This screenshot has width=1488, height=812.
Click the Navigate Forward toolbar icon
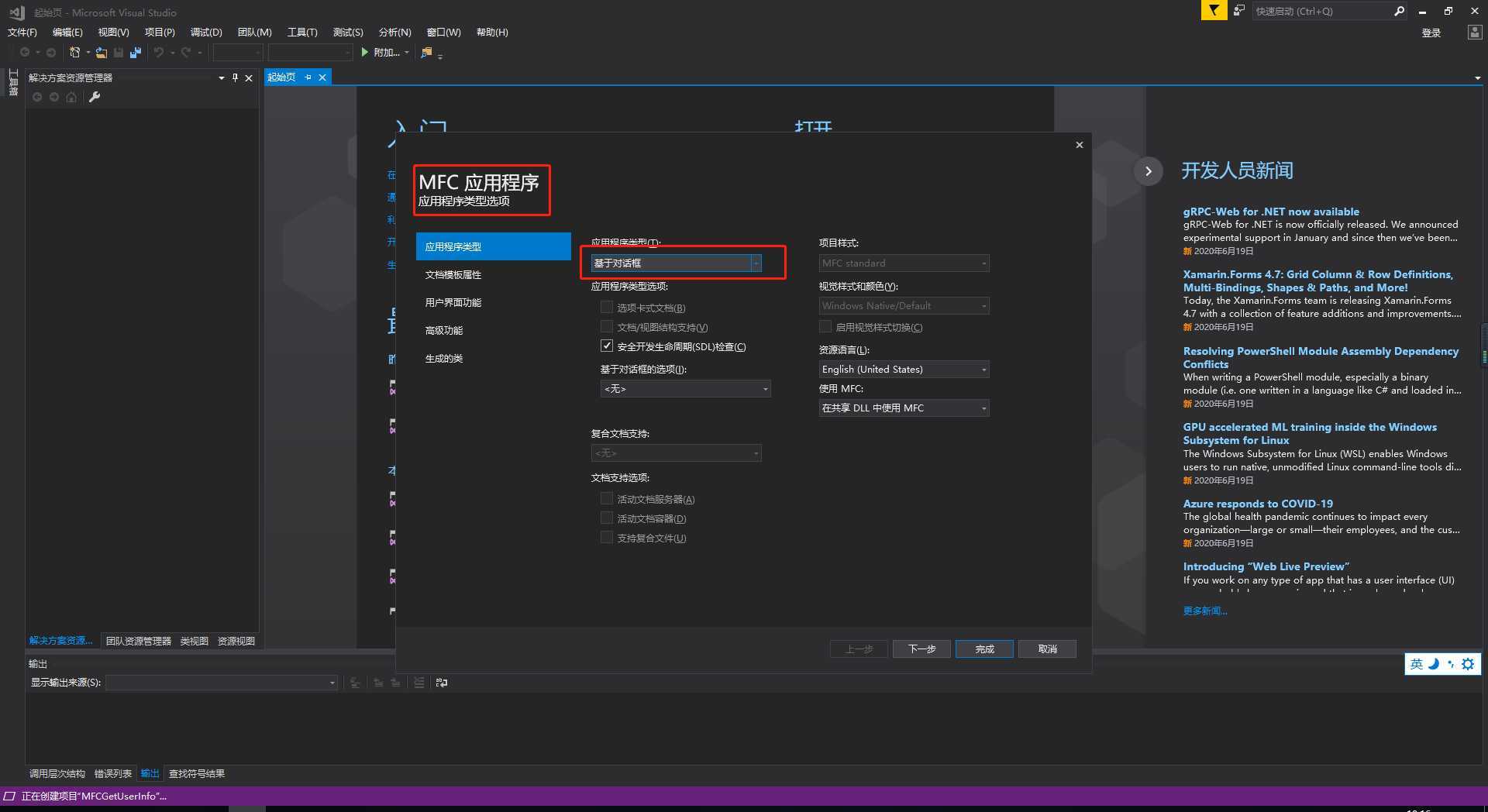[x=51, y=53]
